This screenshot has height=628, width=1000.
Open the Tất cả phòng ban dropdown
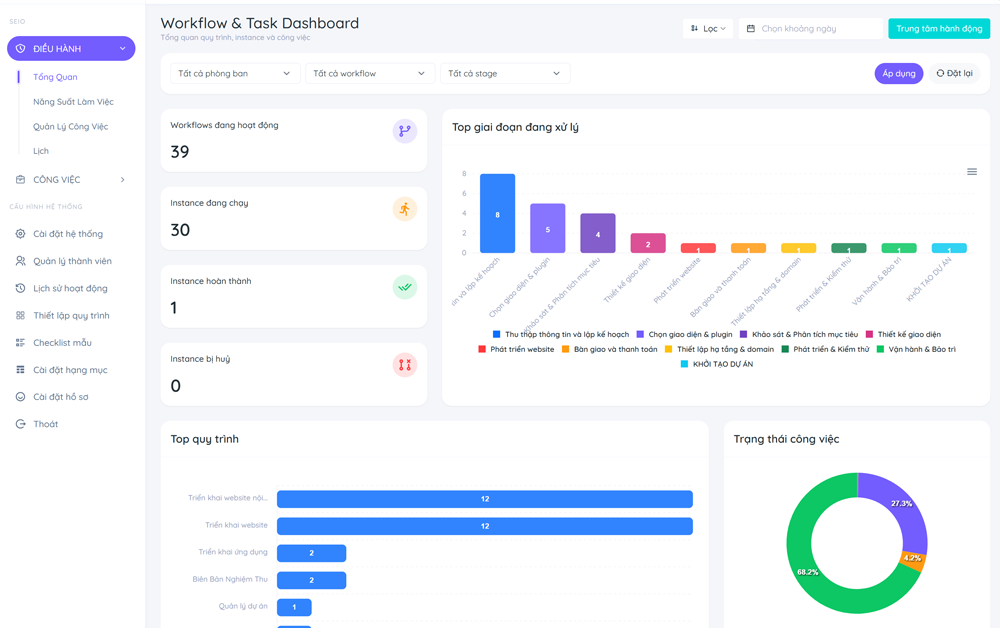click(x=235, y=73)
